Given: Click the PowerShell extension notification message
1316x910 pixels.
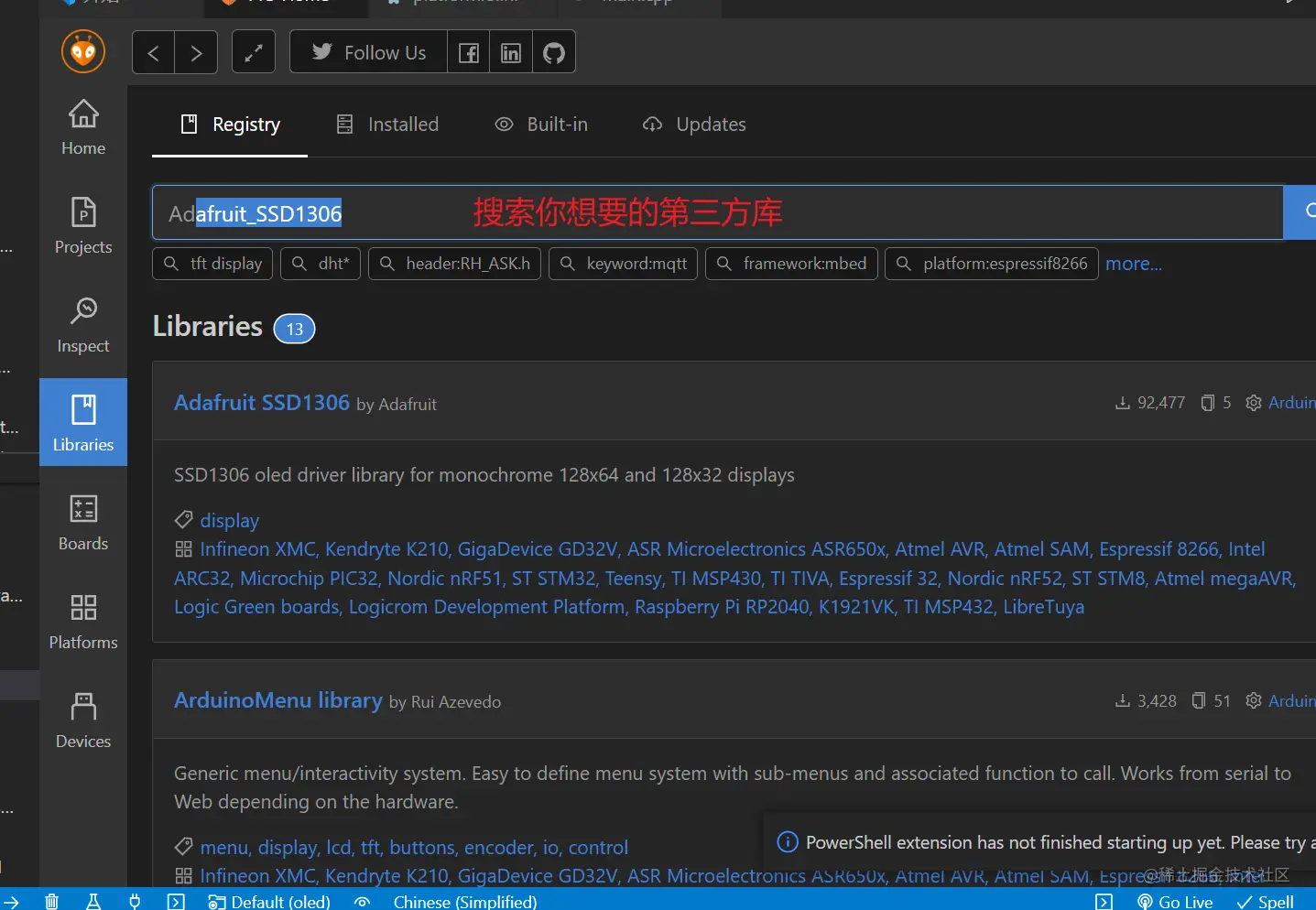Looking at the screenshot, I should pos(1060,842).
